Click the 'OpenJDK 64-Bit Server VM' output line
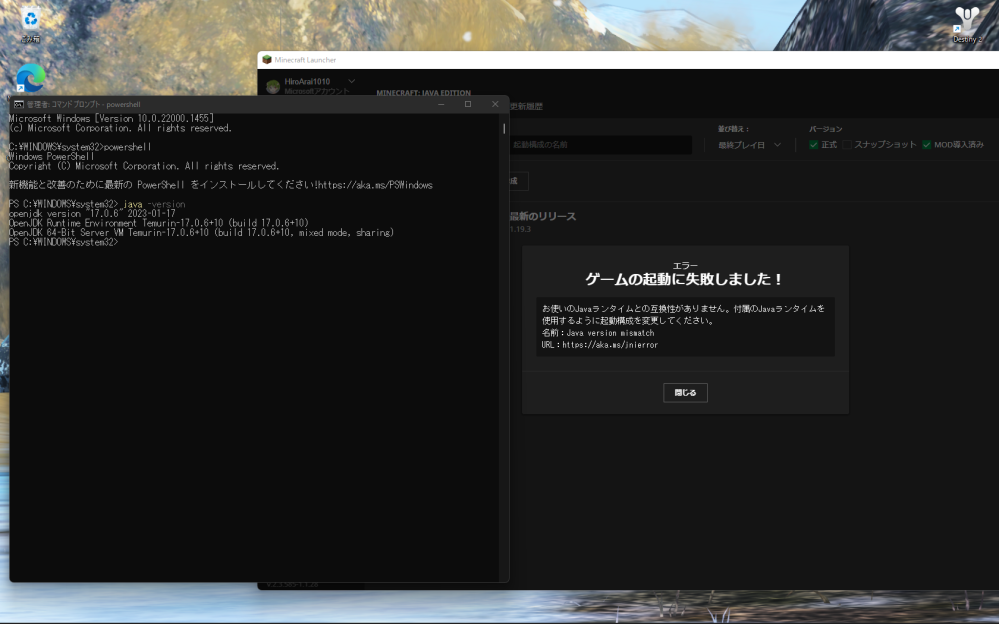This screenshot has height=624, width=999. [201, 233]
